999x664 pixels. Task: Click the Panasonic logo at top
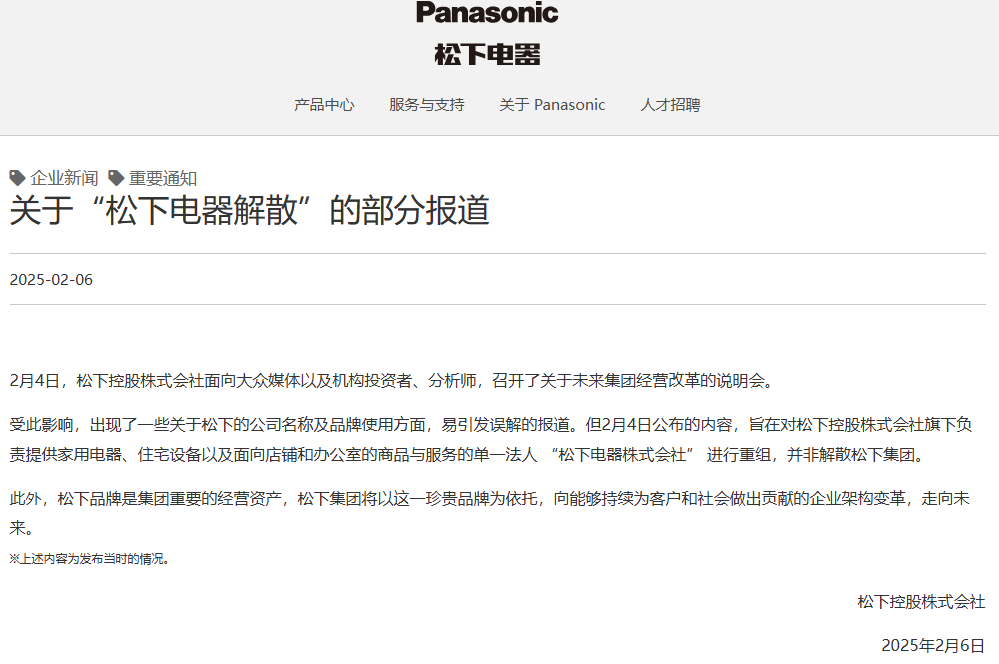pos(487,13)
